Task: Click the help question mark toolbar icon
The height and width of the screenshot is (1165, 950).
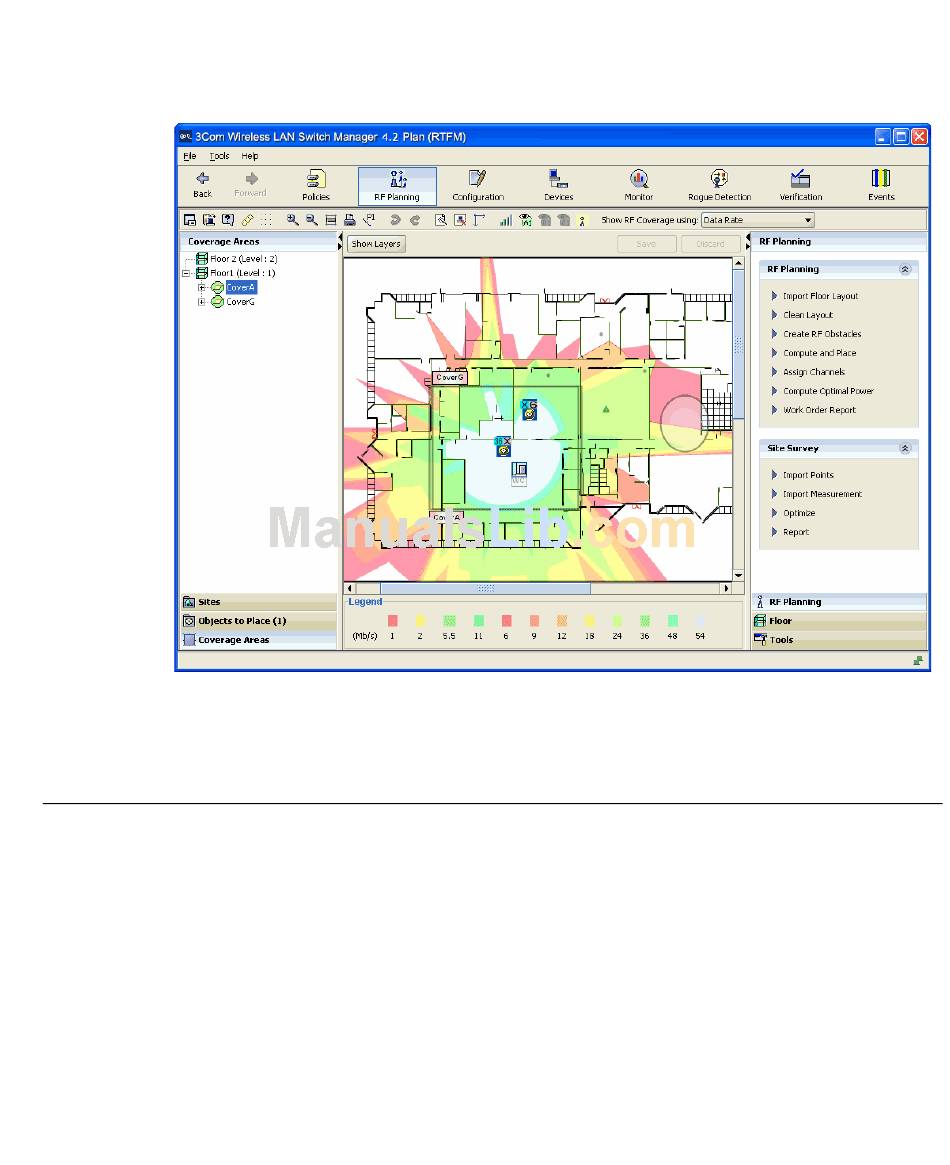Action: 228,220
